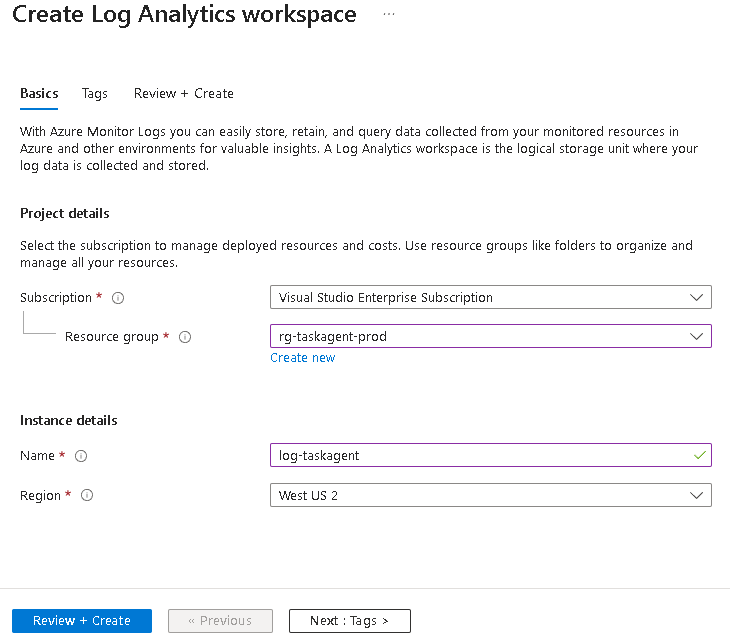The image size is (730, 640).
Task: Click the Region info icon
Action: 87,495
